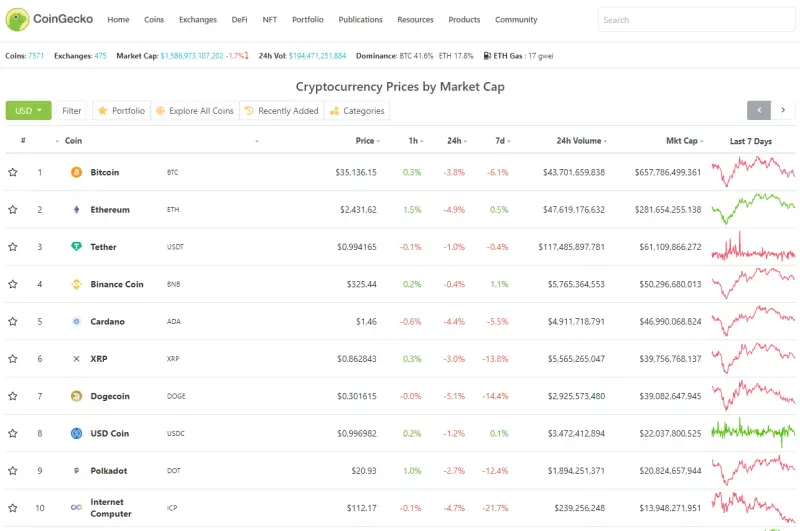Screen dimensions: 800x531
Task: Click the Dogecoin coin icon
Action: coord(76,396)
